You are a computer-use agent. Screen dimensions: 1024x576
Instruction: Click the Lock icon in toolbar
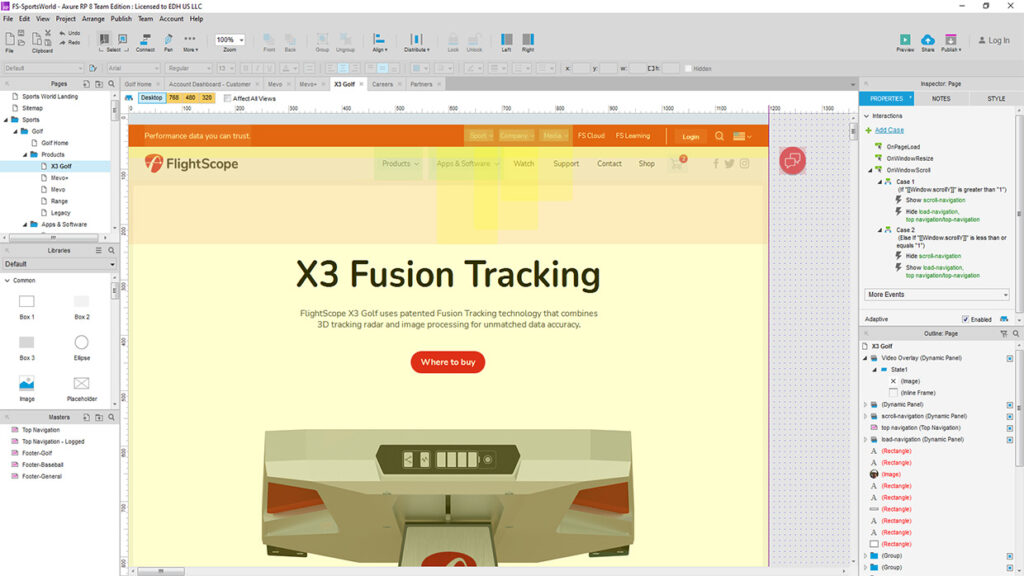pyautogui.click(x=453, y=40)
